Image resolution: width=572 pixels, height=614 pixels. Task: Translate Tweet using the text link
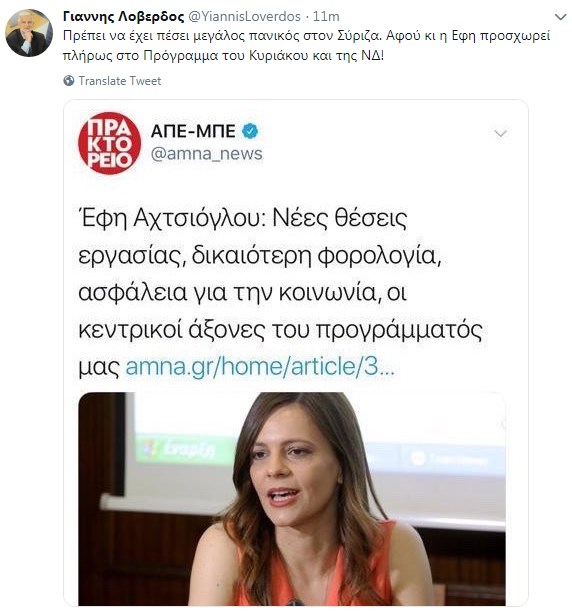click(120, 81)
